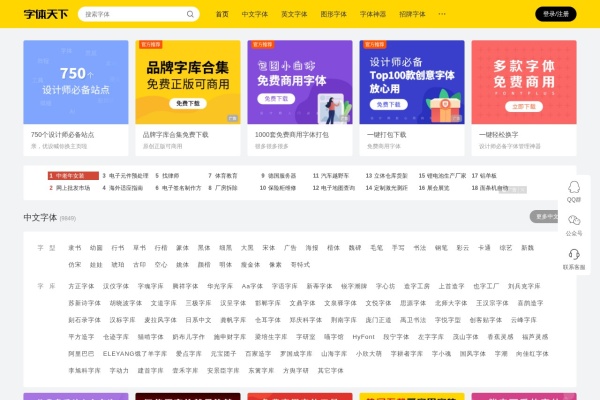The image size is (600, 400).
Task: Open the 多款字体免费商用 red banner
Action: 524,82
